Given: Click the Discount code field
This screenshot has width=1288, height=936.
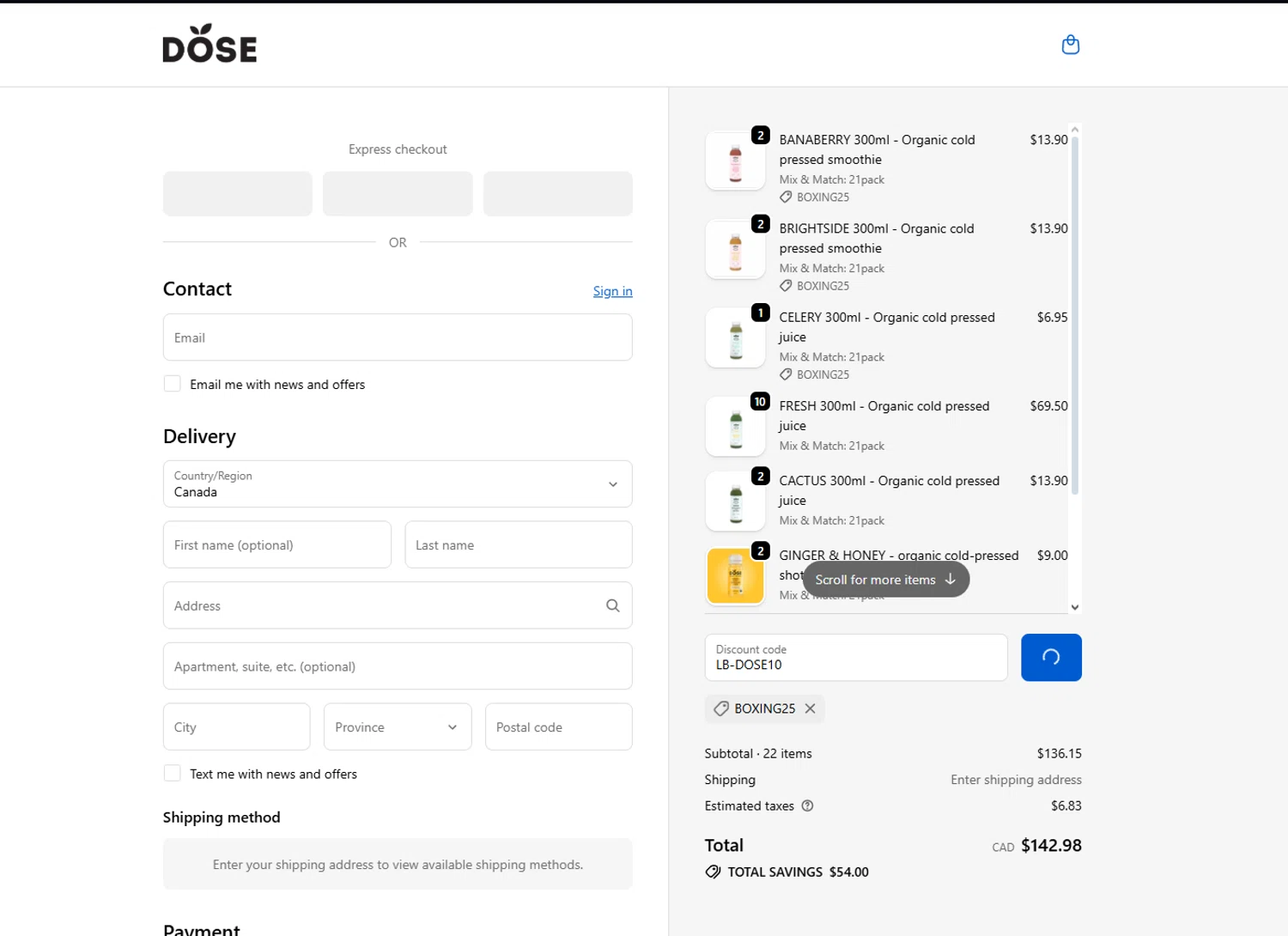Looking at the screenshot, I should (856, 657).
